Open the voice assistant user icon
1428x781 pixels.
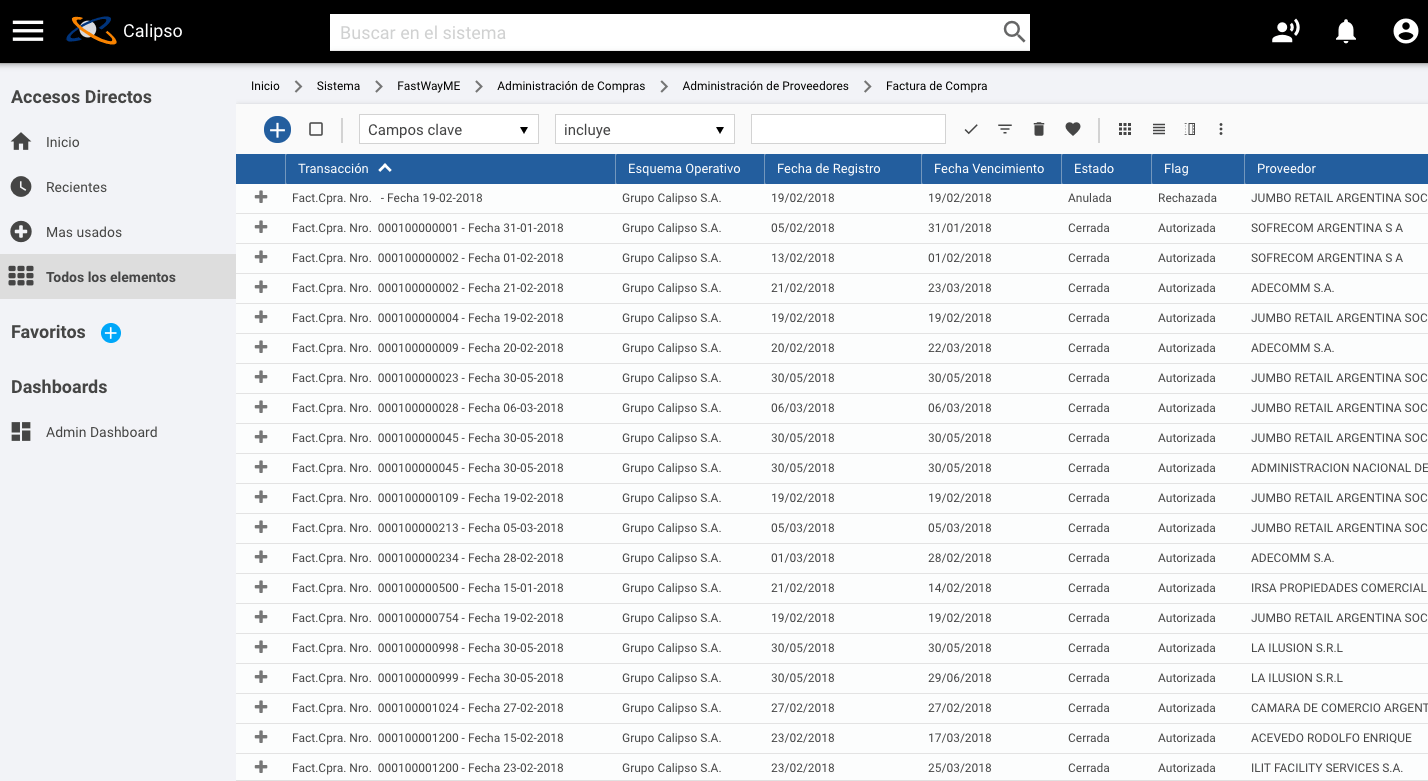(1285, 31)
